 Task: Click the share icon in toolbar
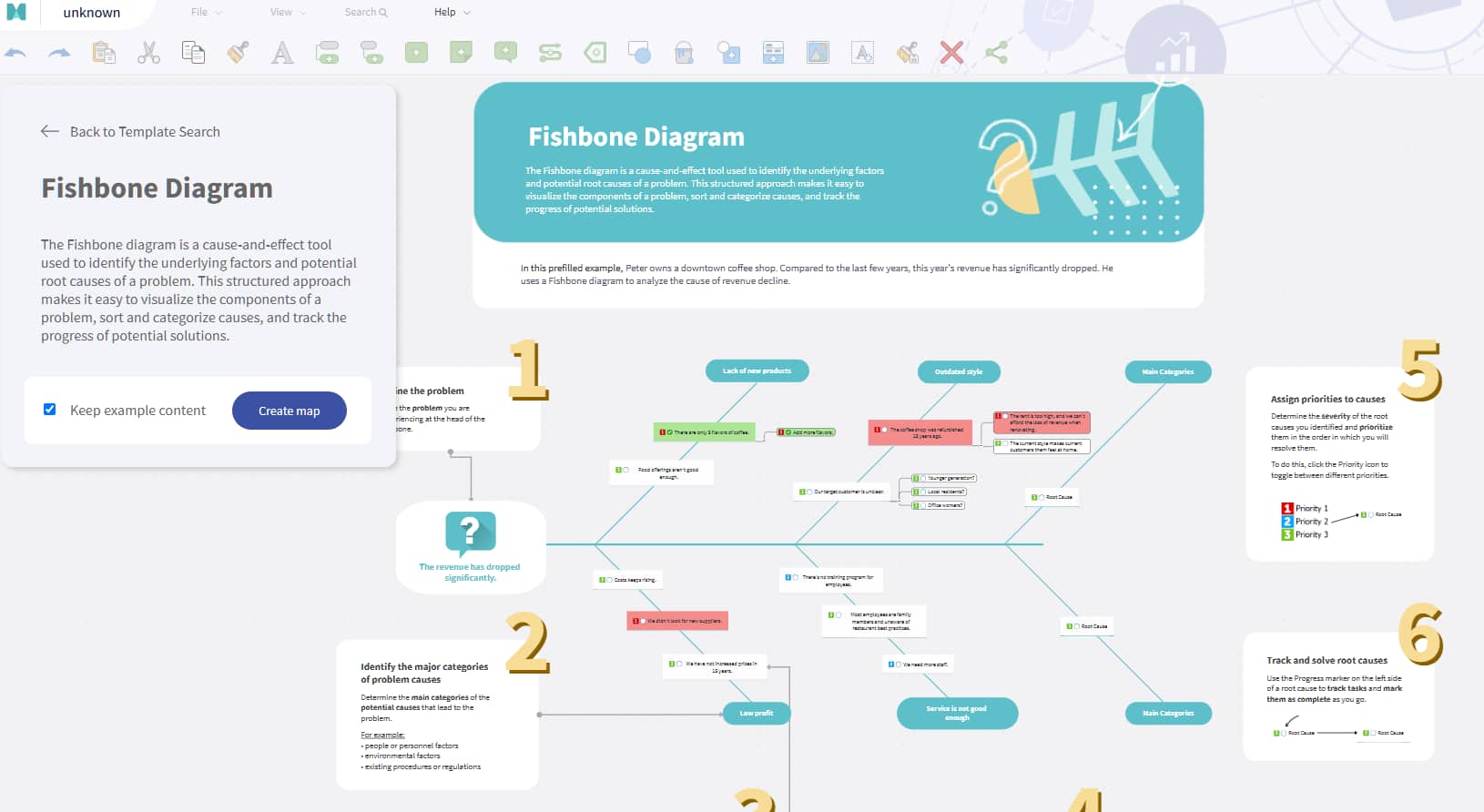point(996,53)
